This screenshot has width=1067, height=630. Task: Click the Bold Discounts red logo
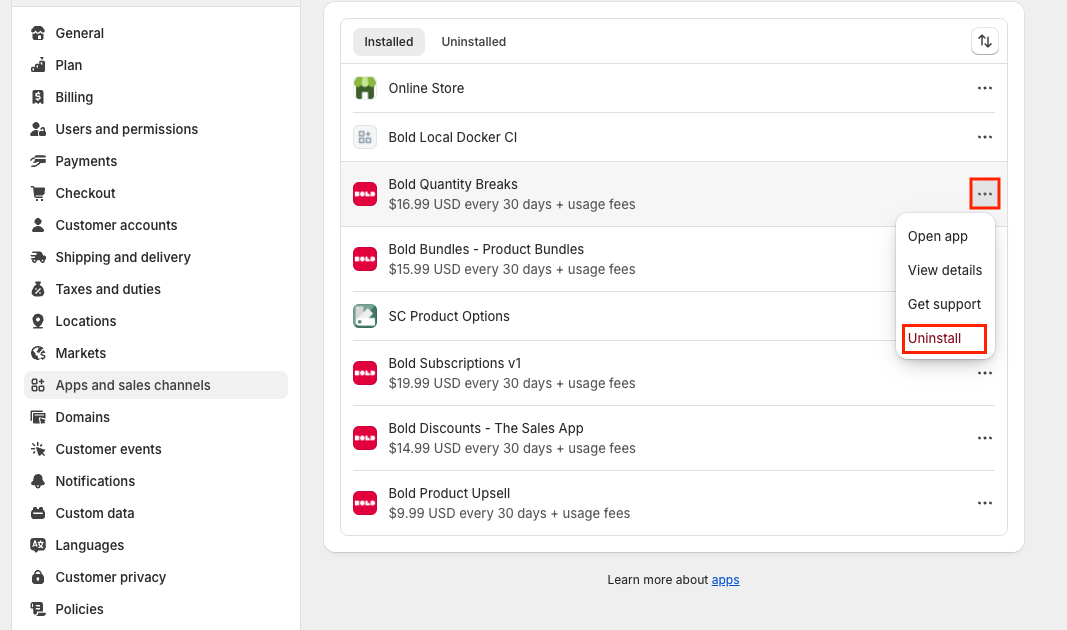click(x=365, y=437)
